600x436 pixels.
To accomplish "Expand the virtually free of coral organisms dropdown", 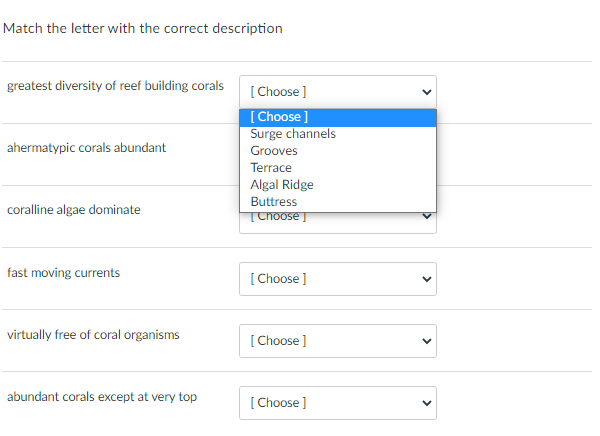I will click(337, 341).
